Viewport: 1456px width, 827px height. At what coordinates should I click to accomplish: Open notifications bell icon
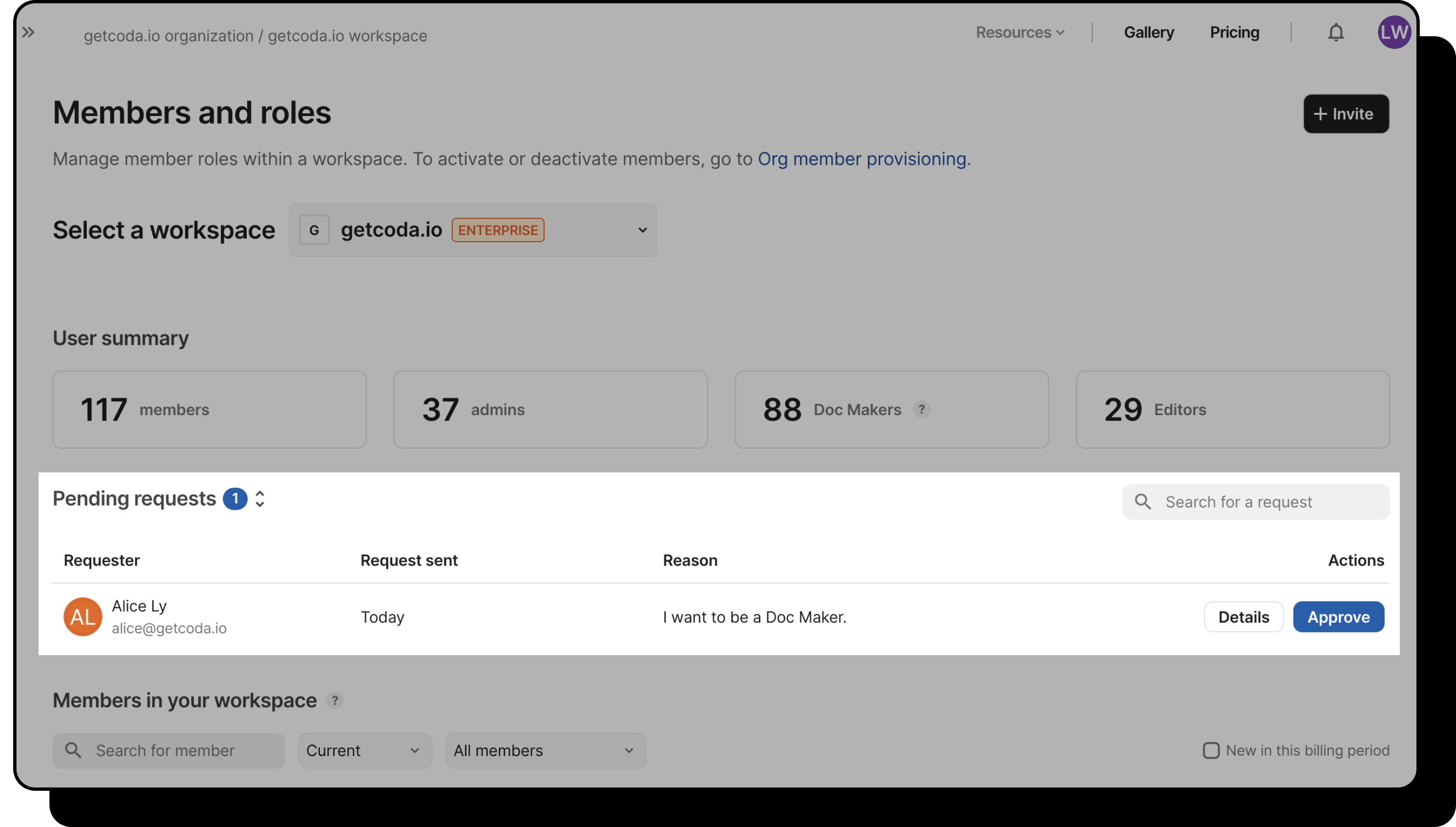1336,32
